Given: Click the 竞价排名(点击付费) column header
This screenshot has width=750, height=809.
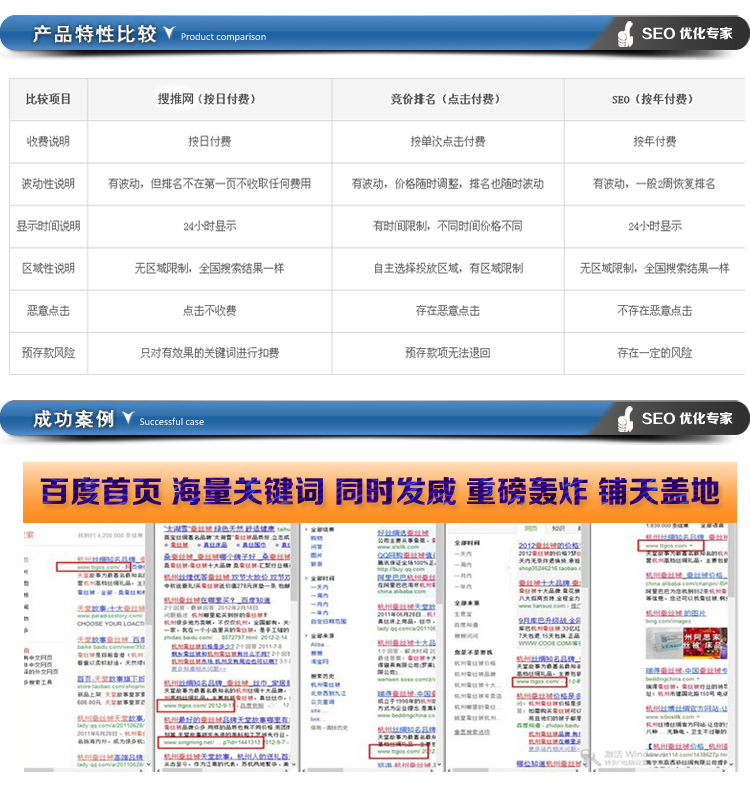Looking at the screenshot, I should pos(448,99).
